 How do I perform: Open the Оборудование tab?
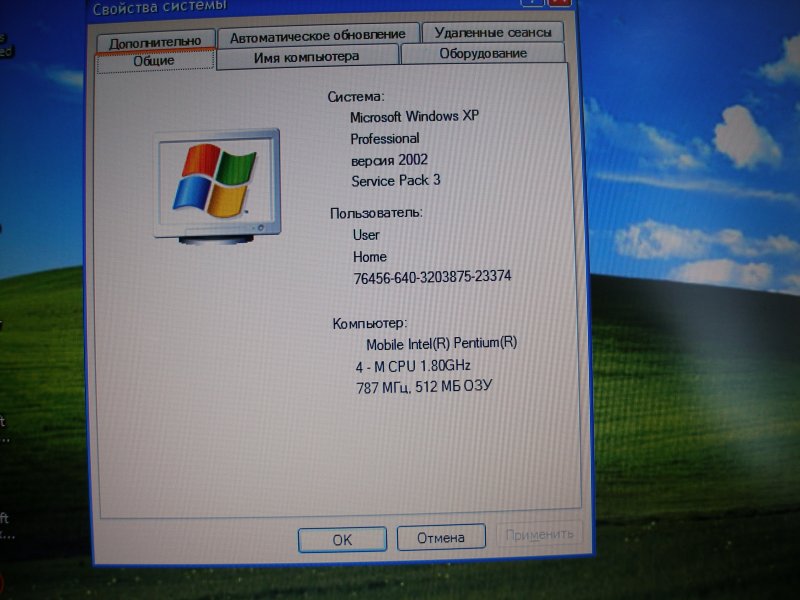click(482, 54)
